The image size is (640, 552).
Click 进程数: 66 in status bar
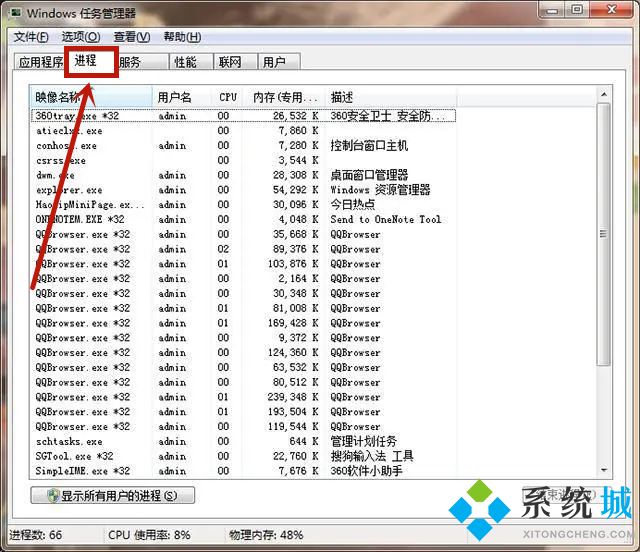pos(36,535)
